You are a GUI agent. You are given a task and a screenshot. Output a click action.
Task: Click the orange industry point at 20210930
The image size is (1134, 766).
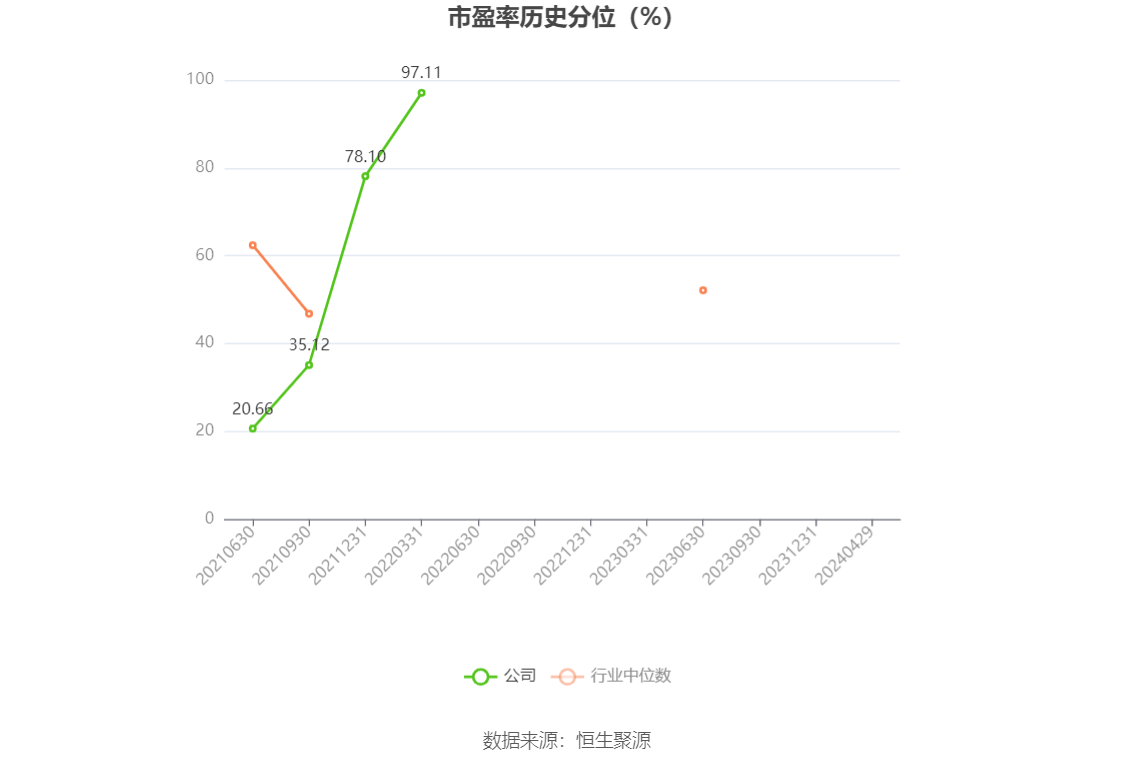click(x=309, y=314)
